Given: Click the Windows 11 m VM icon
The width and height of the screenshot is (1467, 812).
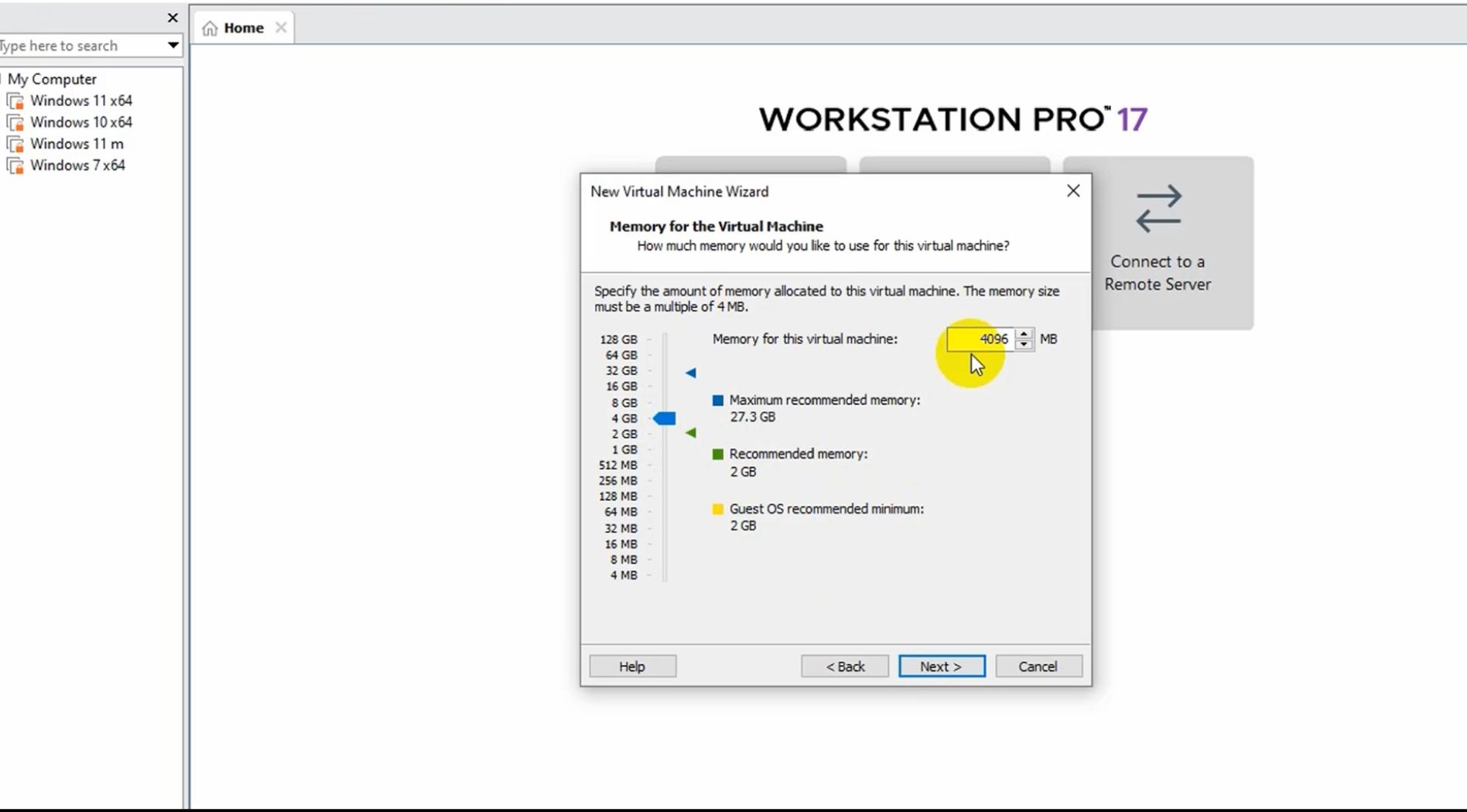Looking at the screenshot, I should [15, 145].
